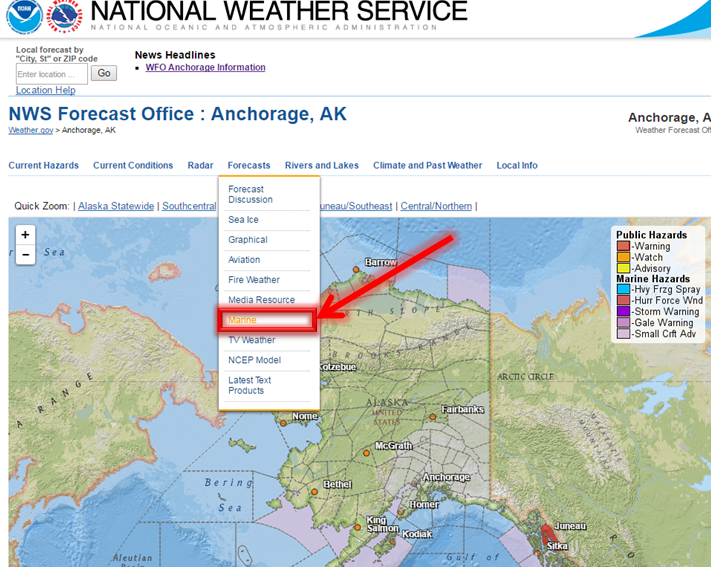Click the Small Crft Adv legend swatch
The height and width of the screenshot is (567, 711).
coord(623,333)
